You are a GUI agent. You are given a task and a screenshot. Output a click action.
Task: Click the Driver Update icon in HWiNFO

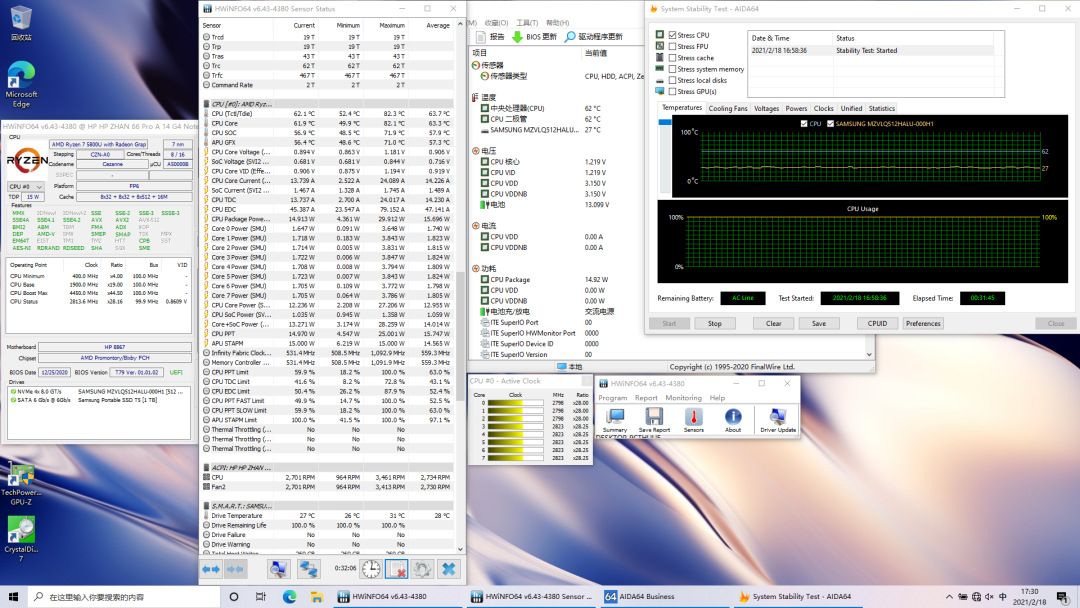tap(778, 416)
